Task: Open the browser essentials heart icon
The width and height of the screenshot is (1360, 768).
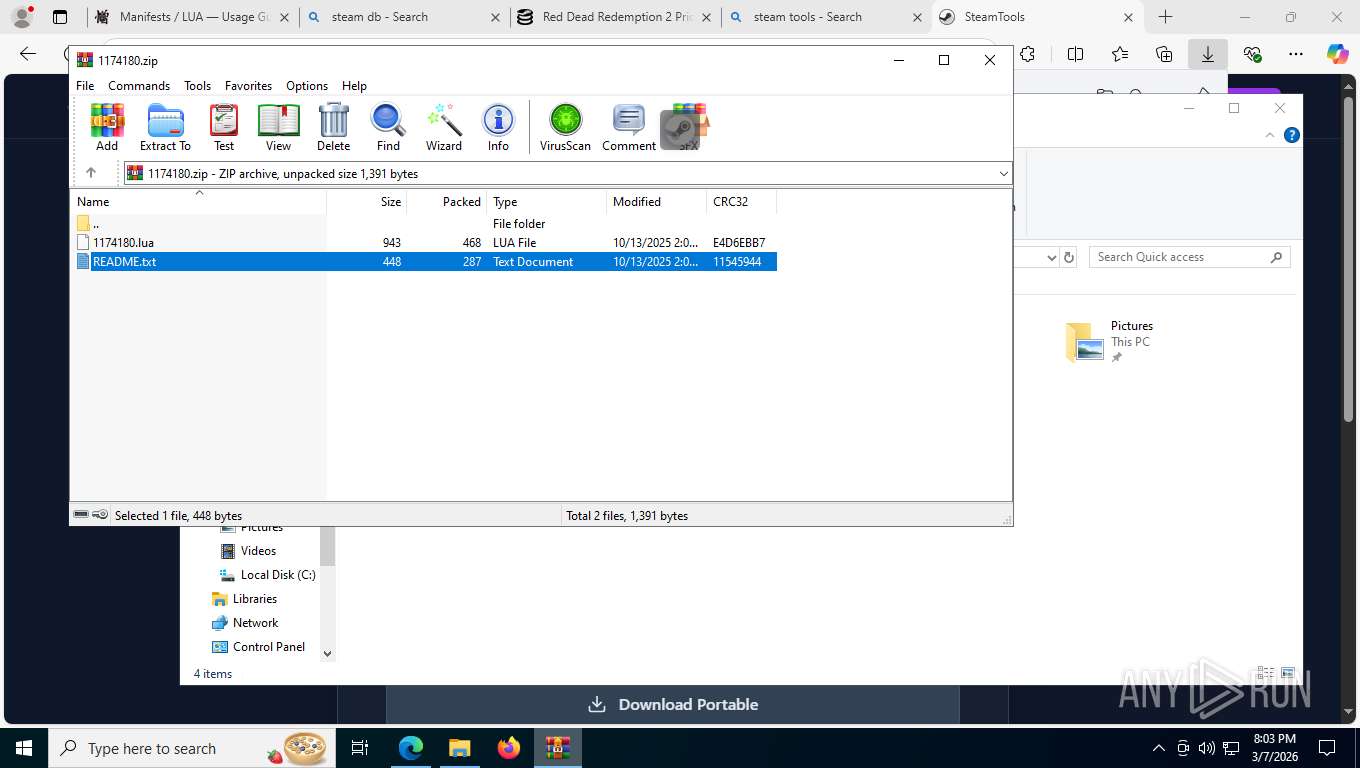Action: [x=1252, y=54]
